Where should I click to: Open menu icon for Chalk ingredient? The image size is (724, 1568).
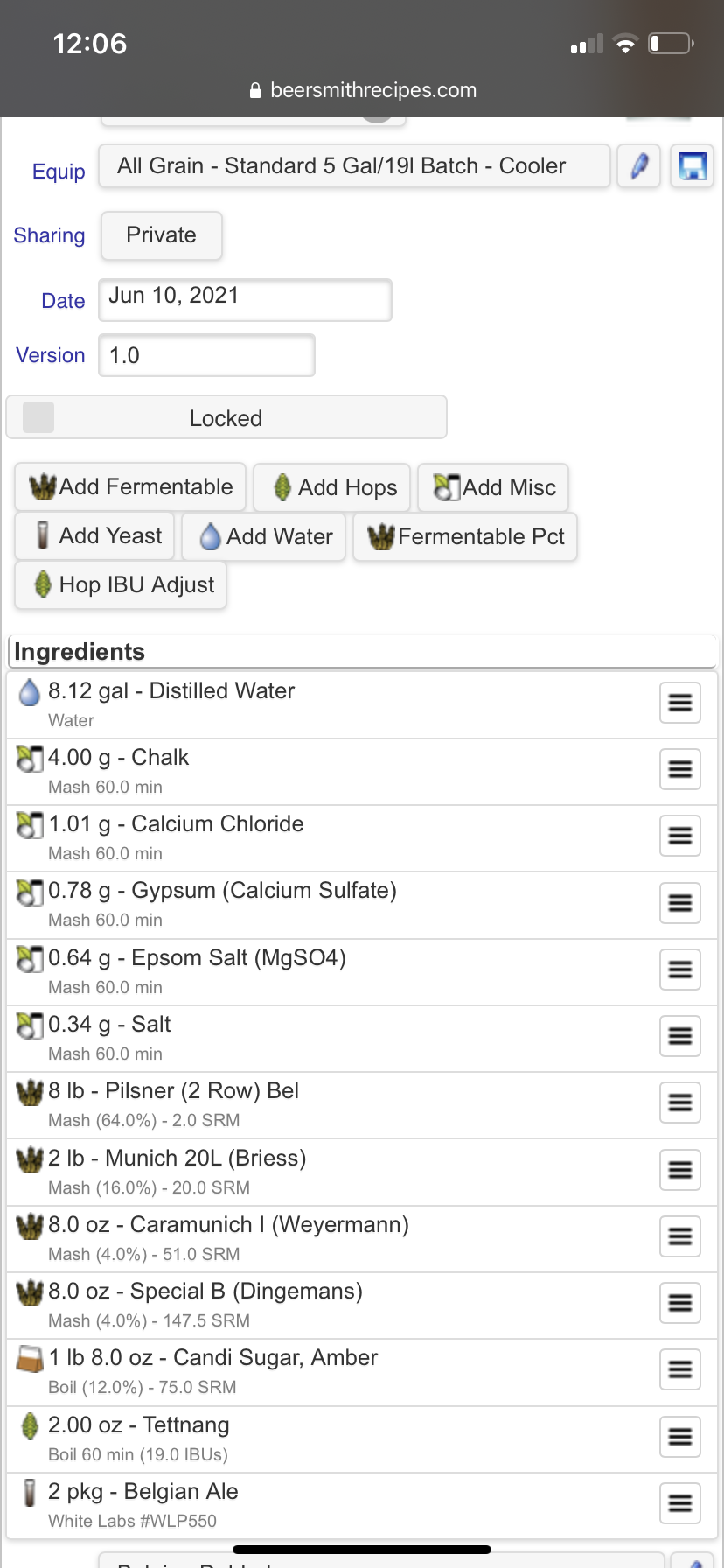(680, 769)
